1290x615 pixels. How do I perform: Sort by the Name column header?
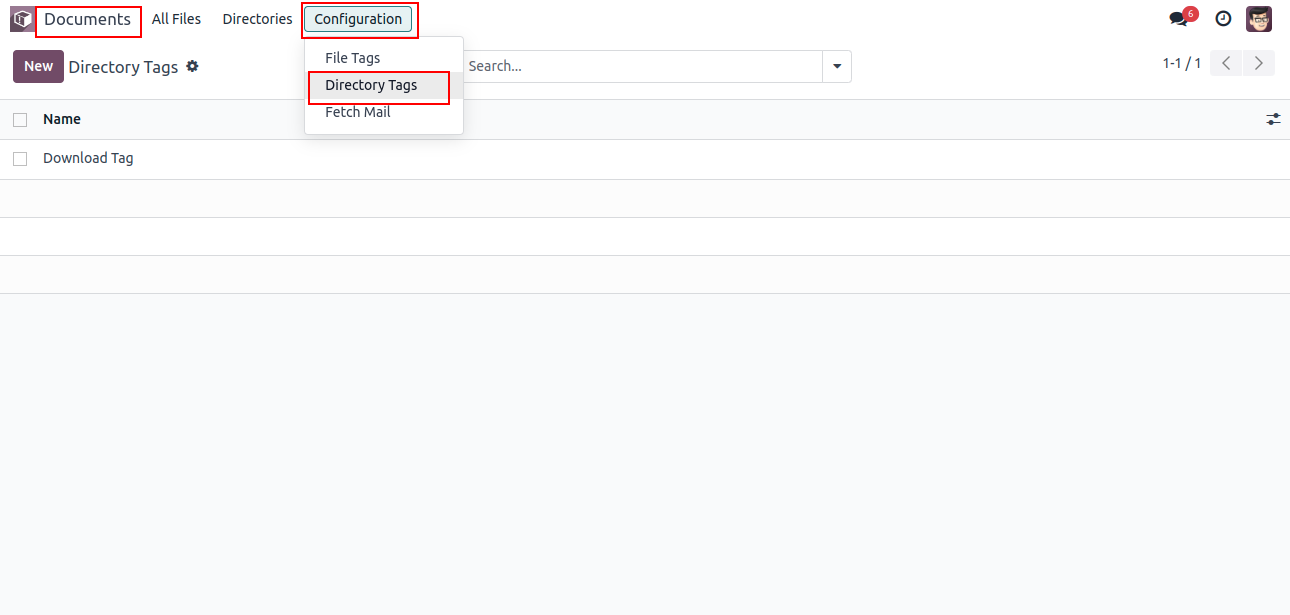pyautogui.click(x=62, y=119)
